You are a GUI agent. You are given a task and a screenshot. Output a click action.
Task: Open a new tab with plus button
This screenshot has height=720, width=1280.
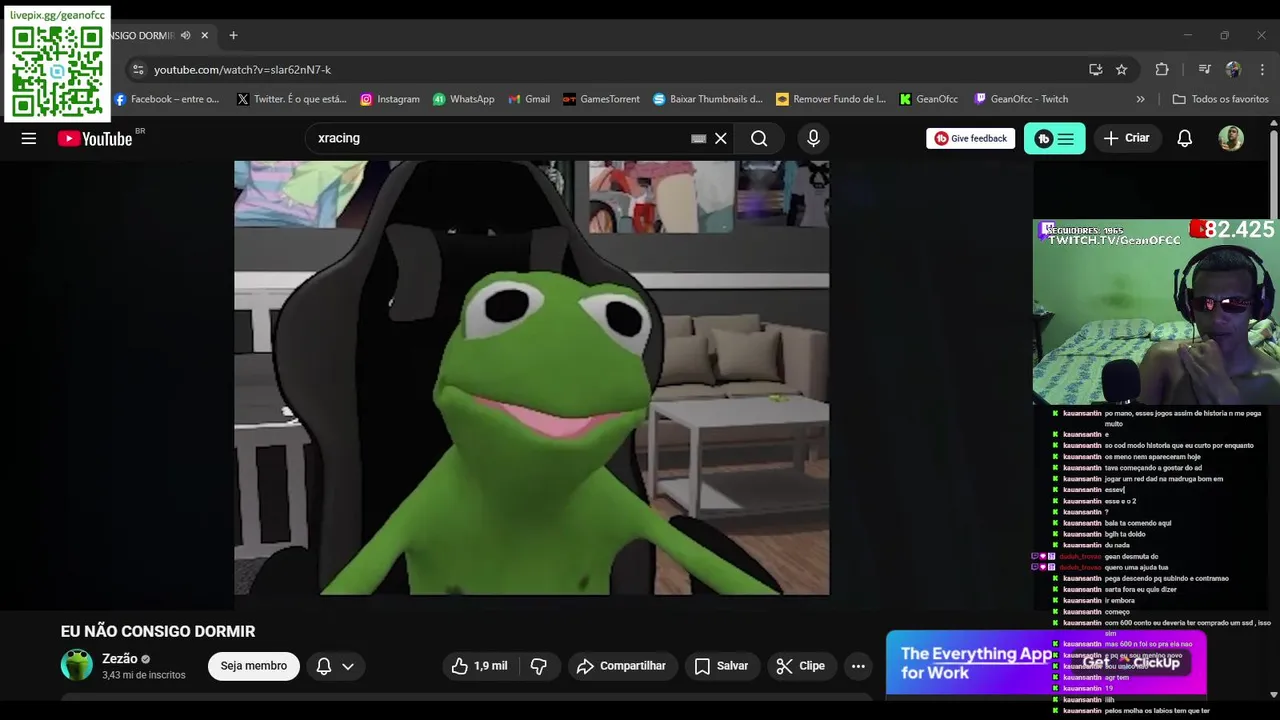(x=233, y=36)
